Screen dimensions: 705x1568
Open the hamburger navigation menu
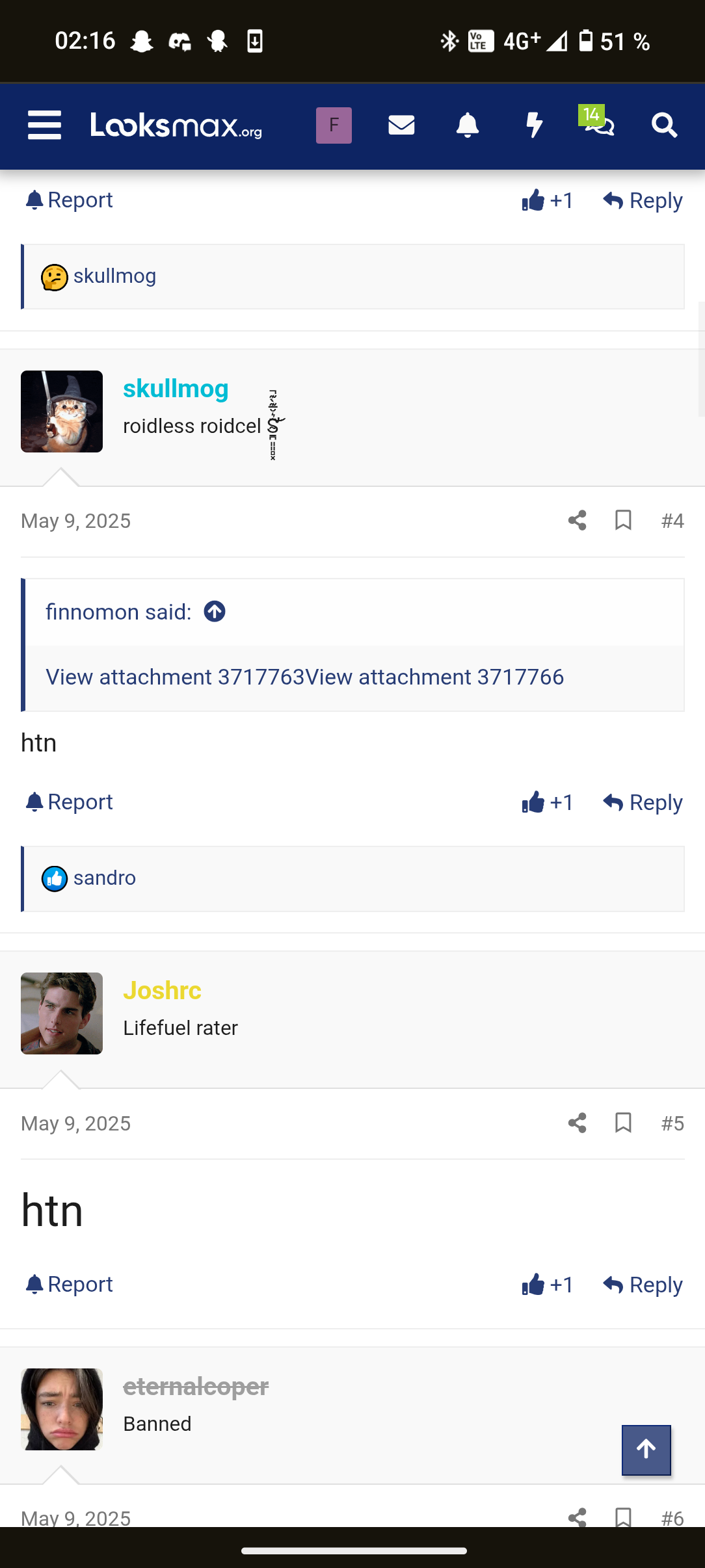pyautogui.click(x=44, y=125)
